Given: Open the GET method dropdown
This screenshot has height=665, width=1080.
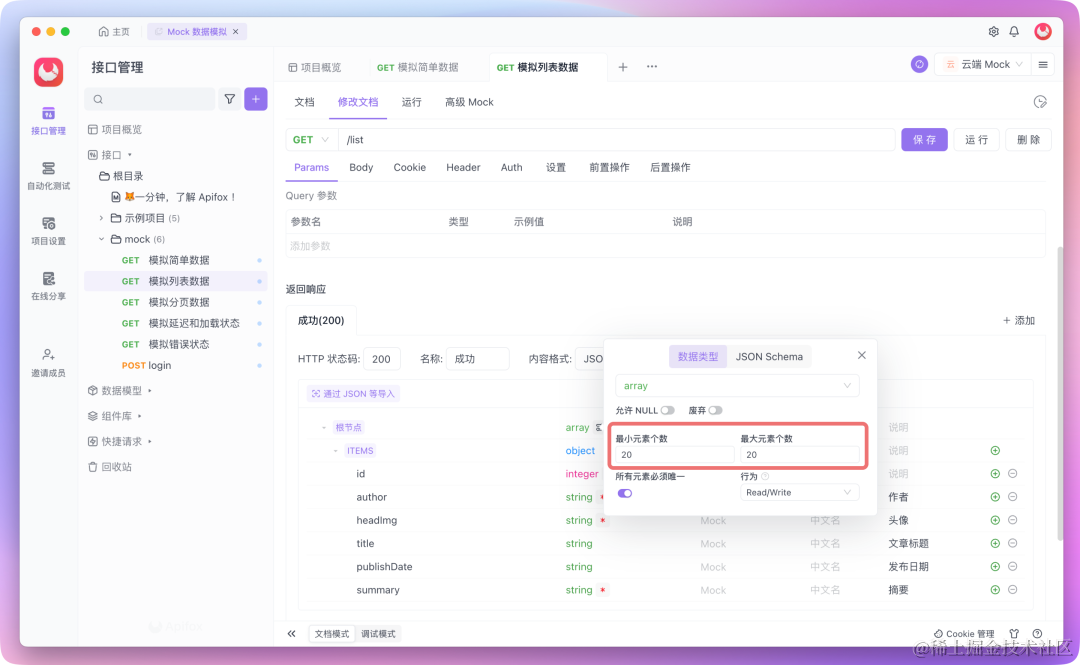Looking at the screenshot, I should click(x=311, y=140).
